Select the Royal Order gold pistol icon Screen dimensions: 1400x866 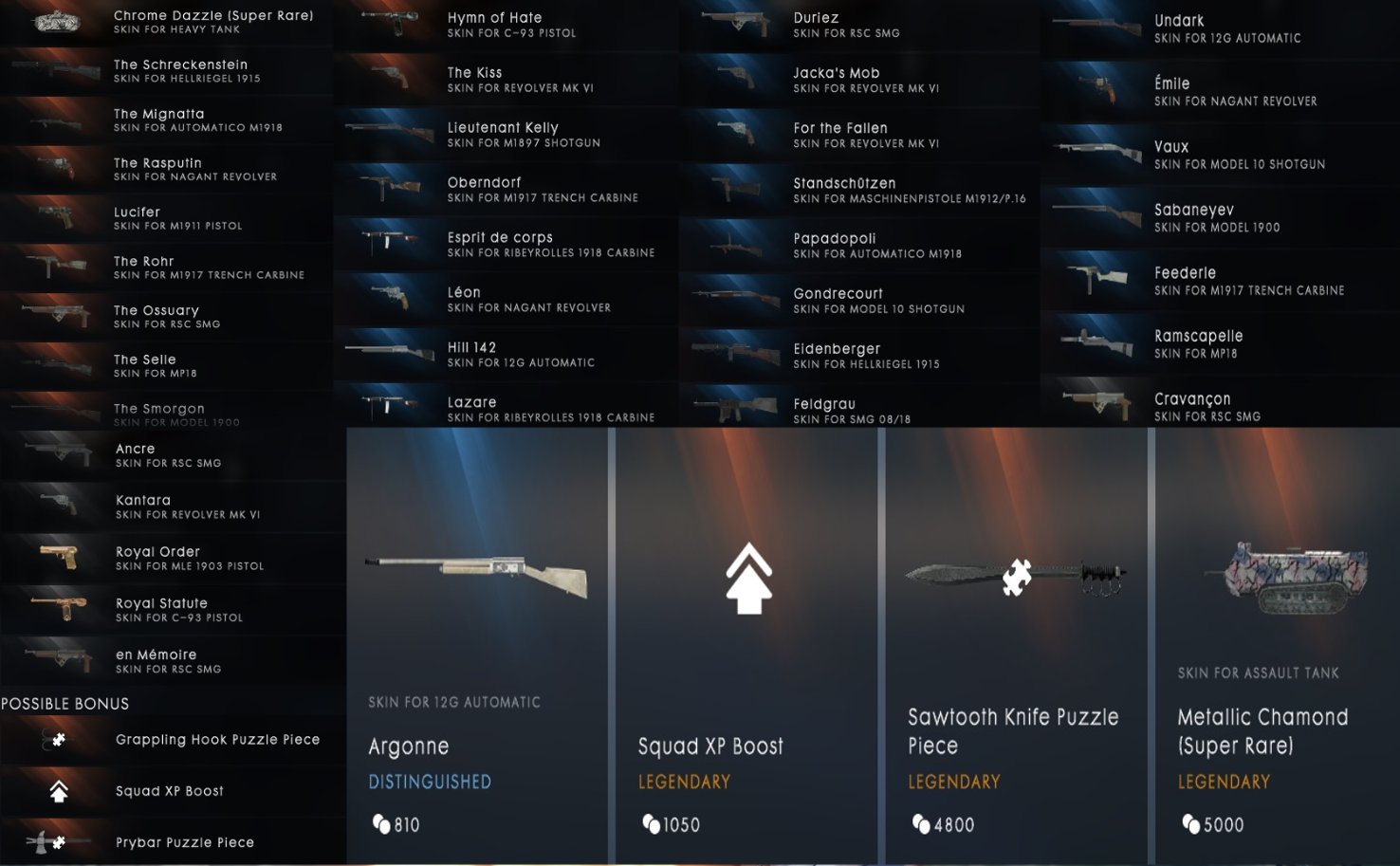pos(58,557)
